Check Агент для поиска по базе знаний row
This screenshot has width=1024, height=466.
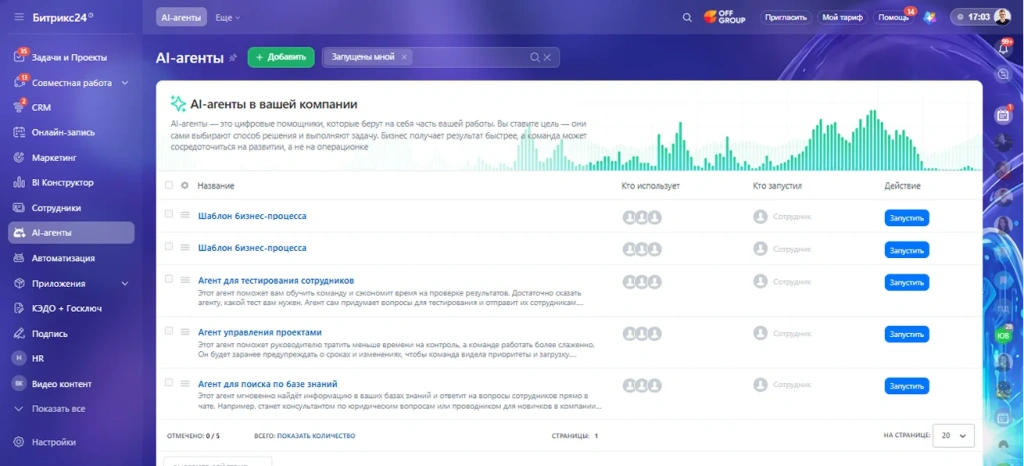coord(169,382)
